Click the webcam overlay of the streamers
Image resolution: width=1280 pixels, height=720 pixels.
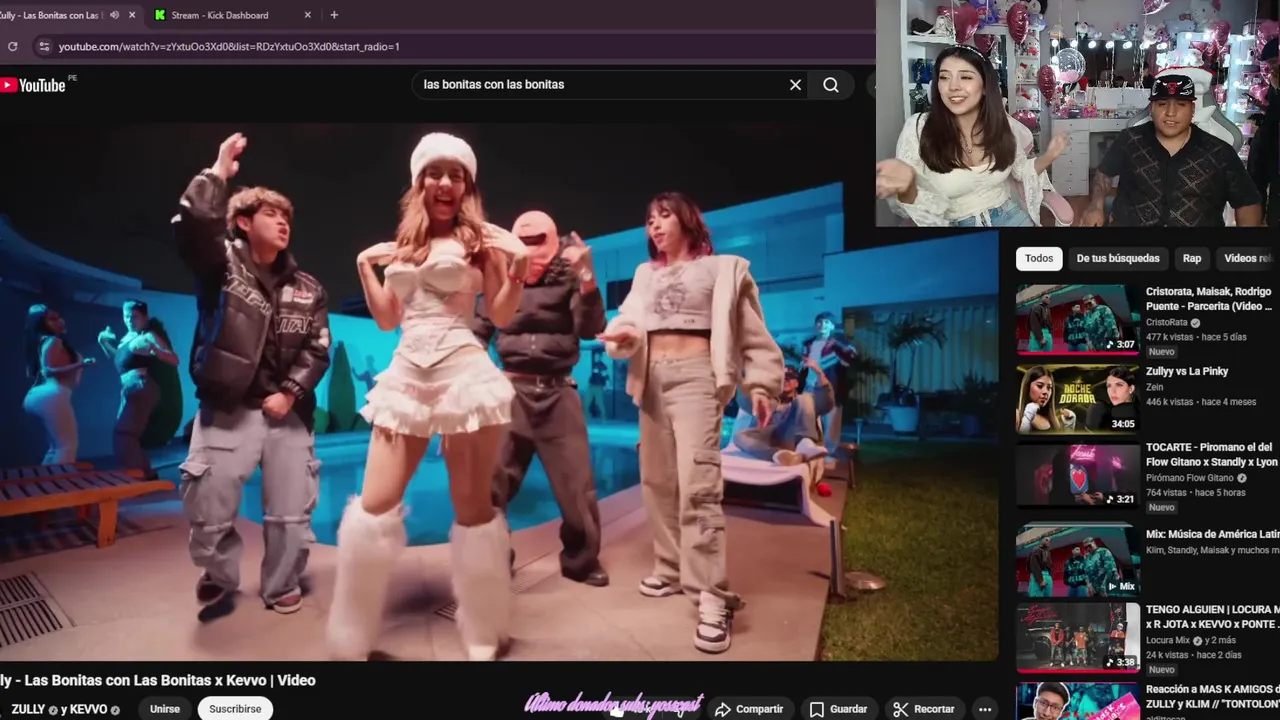1078,113
